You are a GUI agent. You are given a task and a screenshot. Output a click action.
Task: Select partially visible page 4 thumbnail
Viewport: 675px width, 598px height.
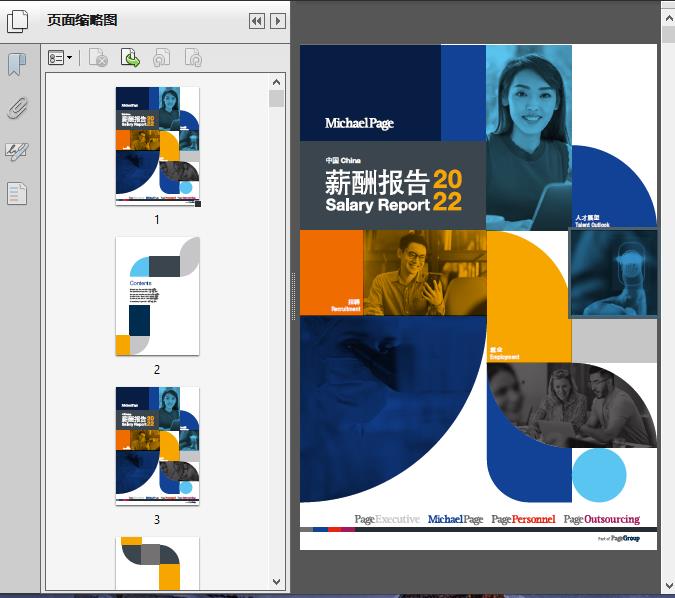[158, 563]
